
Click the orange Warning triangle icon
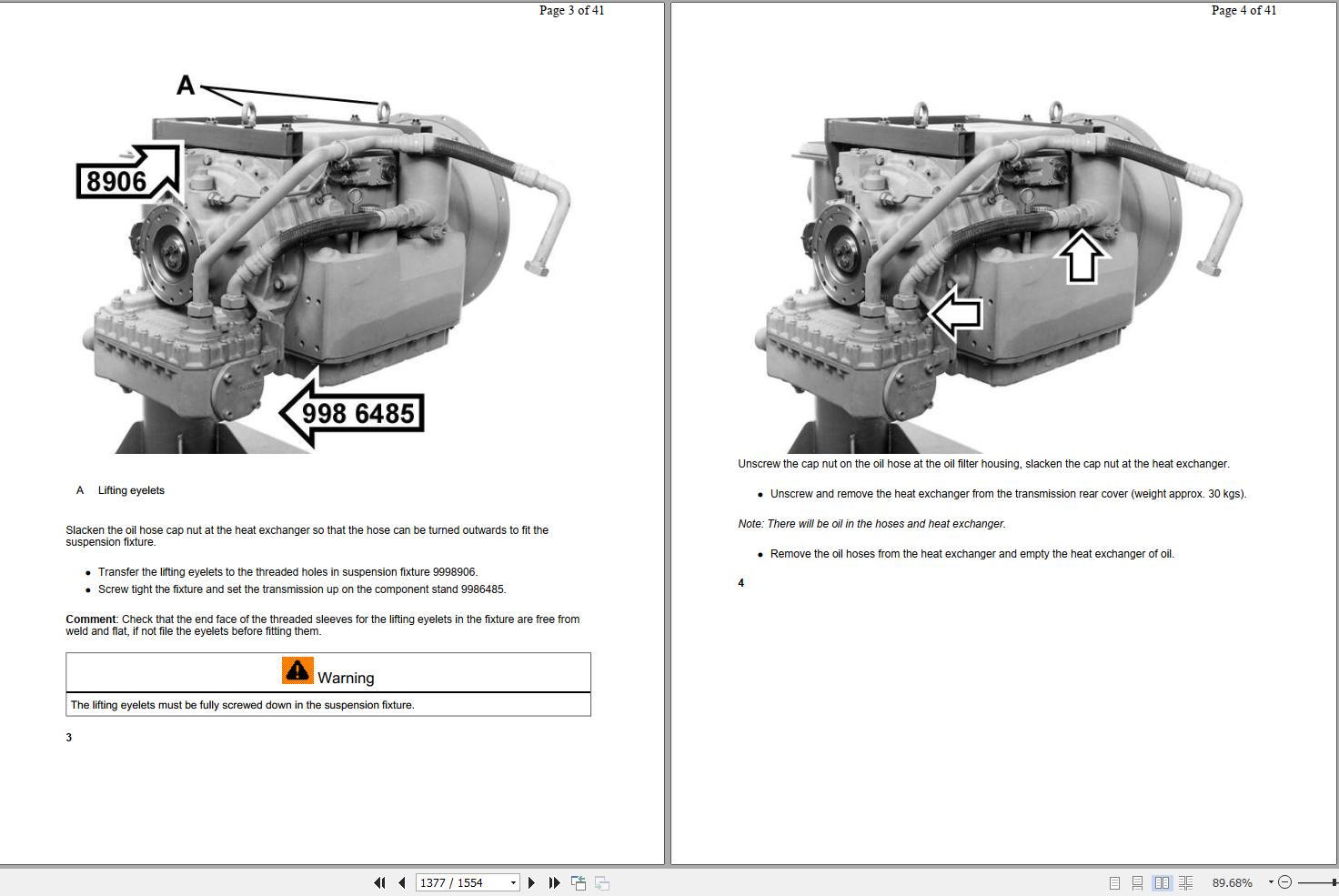297,671
